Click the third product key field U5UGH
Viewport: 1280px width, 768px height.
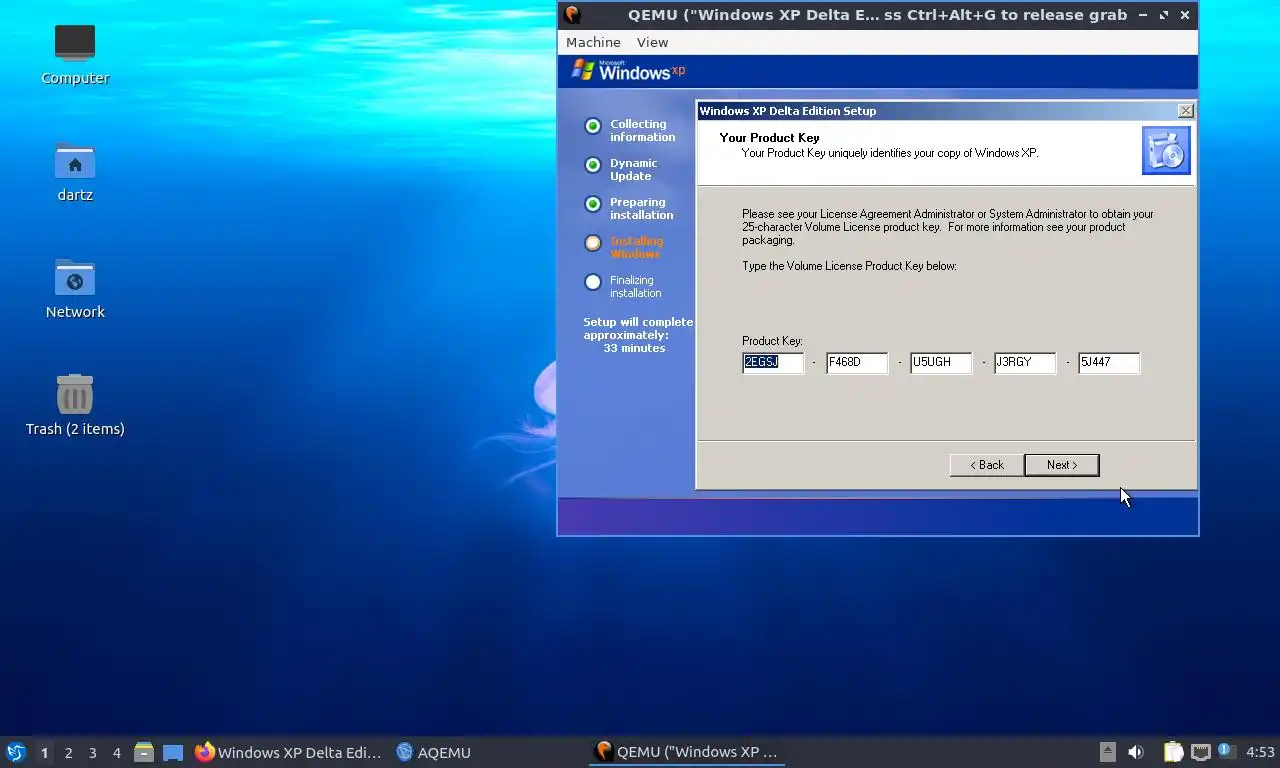[x=941, y=363]
